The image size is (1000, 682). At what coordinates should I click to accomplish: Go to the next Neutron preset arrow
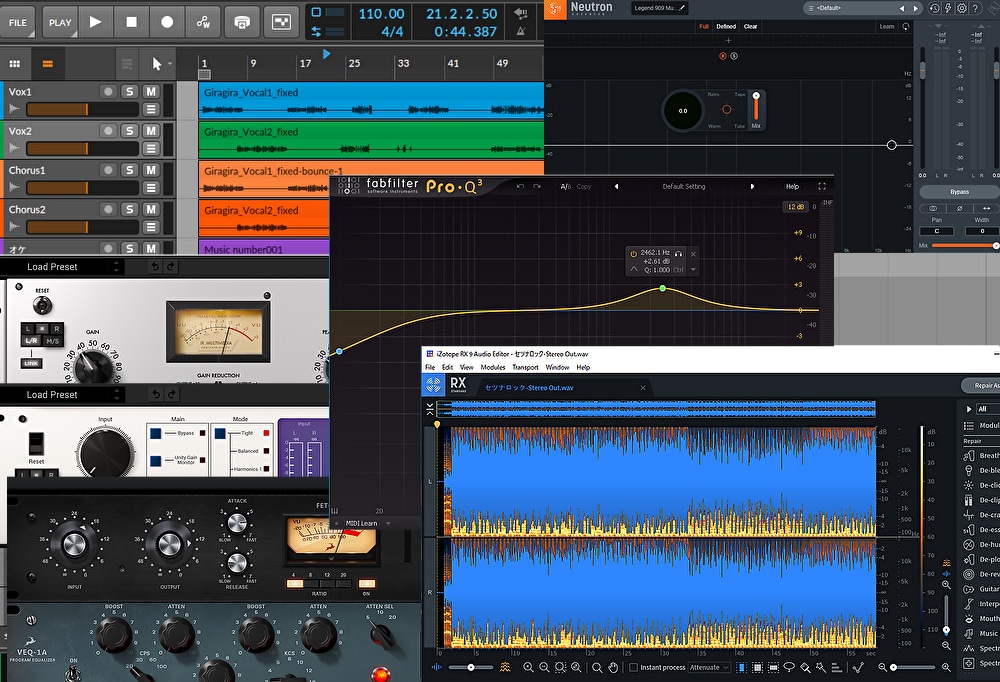click(x=916, y=8)
